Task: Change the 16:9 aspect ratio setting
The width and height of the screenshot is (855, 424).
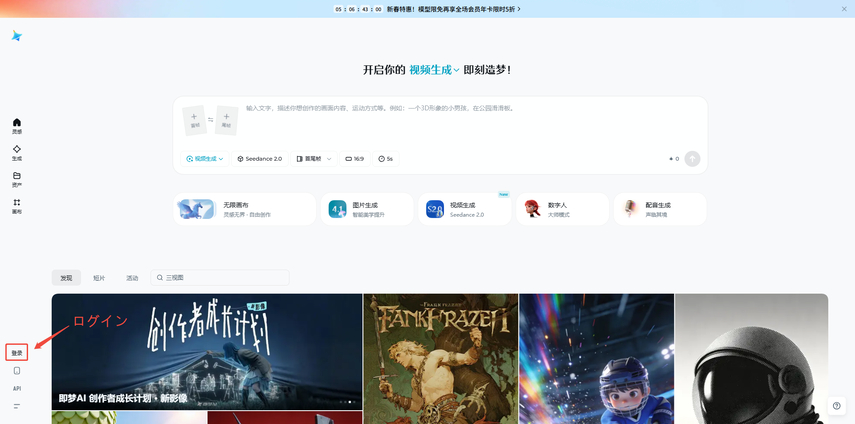Action: click(x=354, y=159)
